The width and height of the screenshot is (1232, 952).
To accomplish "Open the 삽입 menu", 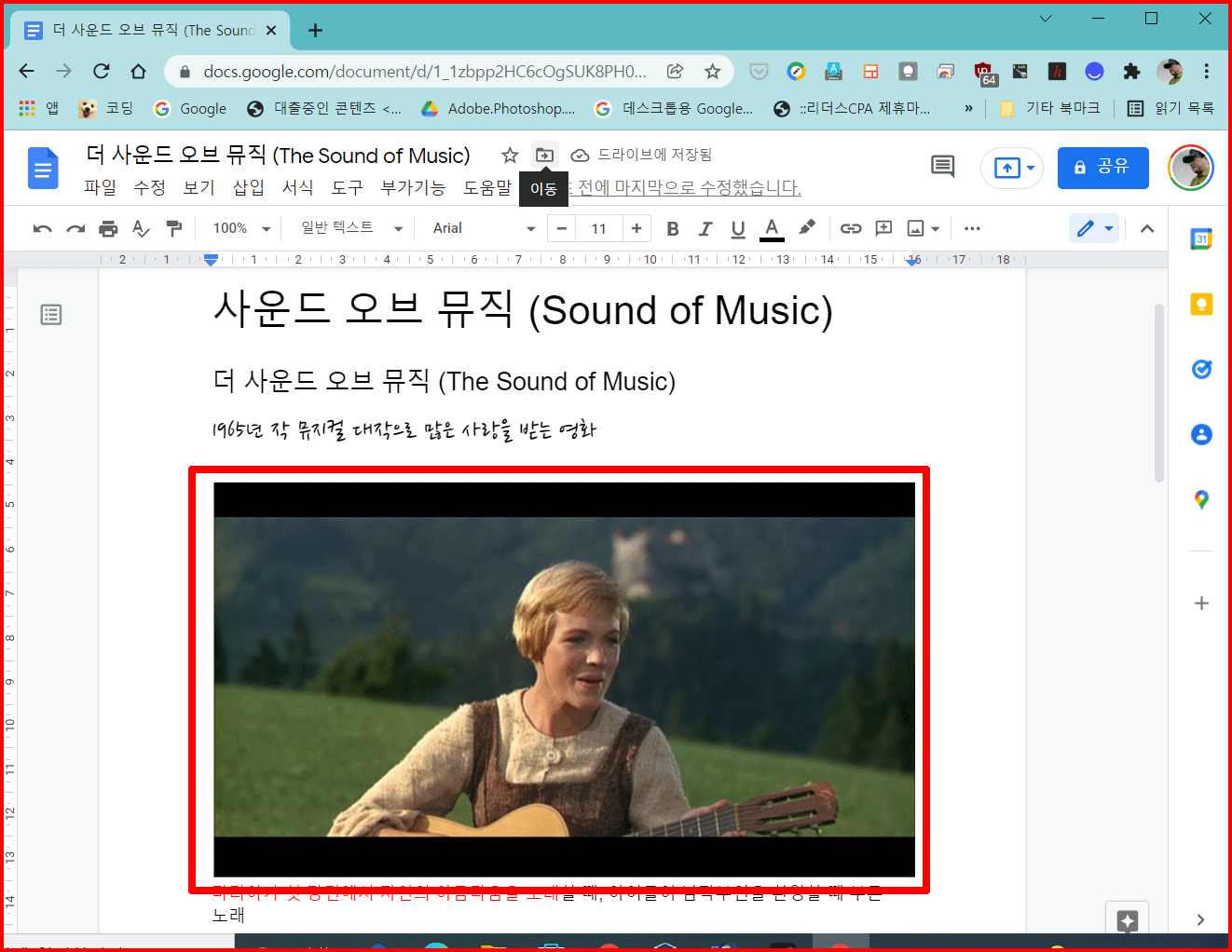I will [x=249, y=187].
